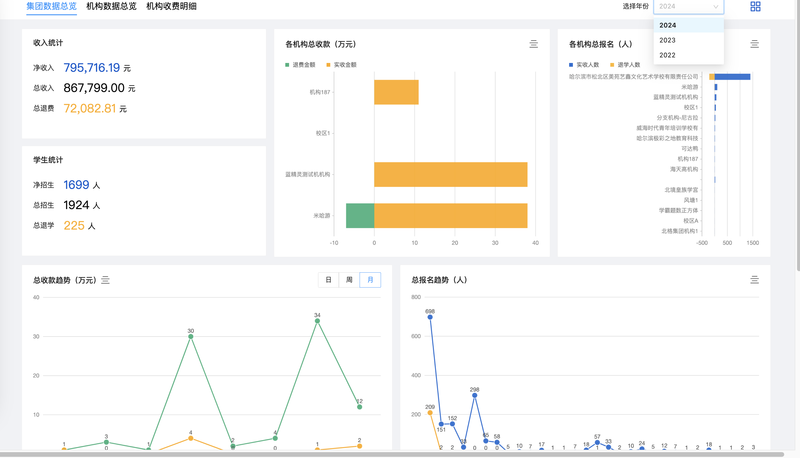Select the 周 trend granularity button
The width and height of the screenshot is (800, 458).
click(349, 279)
